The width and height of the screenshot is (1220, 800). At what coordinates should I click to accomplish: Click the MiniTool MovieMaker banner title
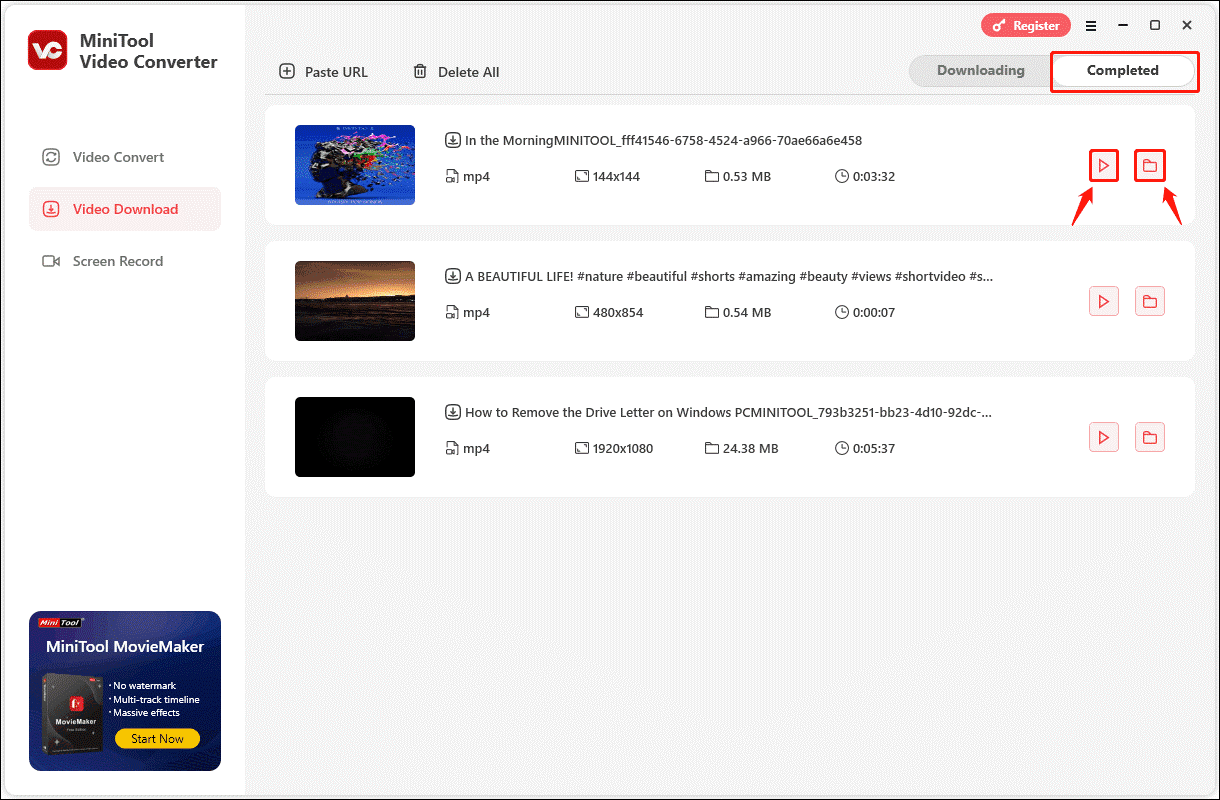(125, 647)
